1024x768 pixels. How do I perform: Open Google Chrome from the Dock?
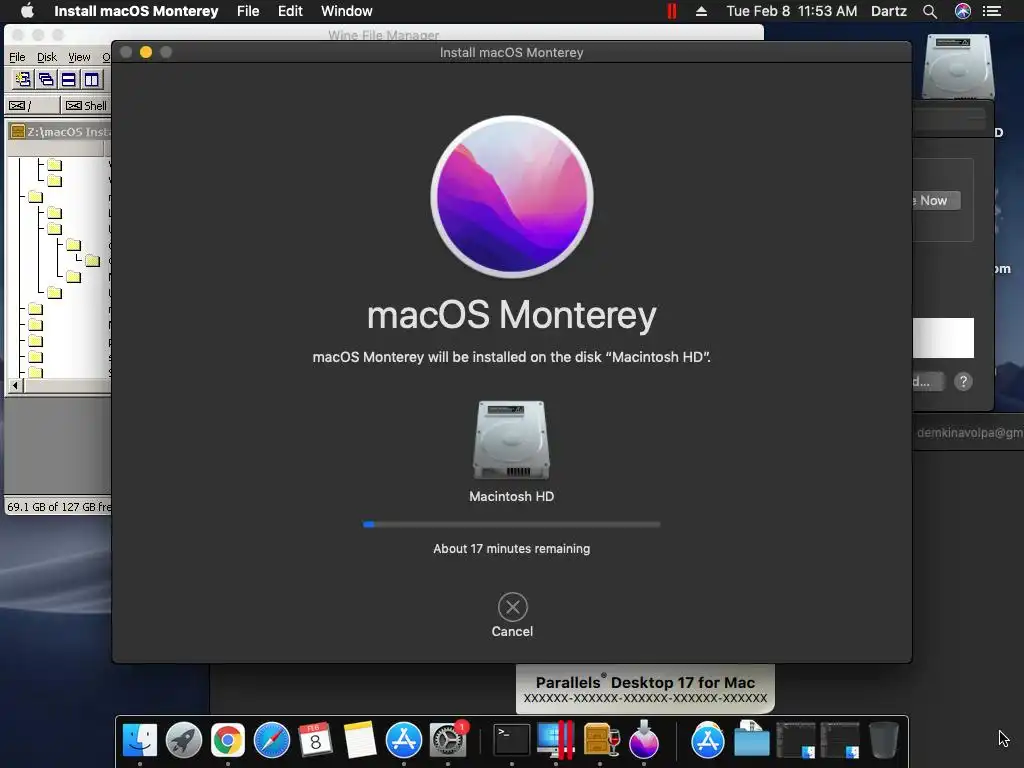click(x=227, y=740)
